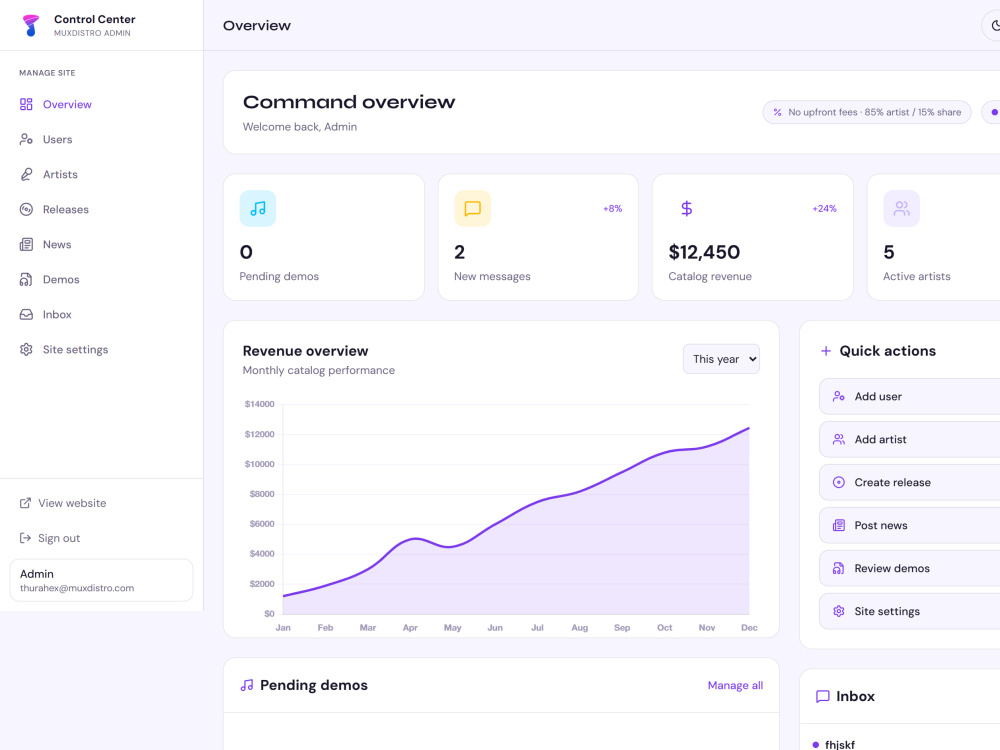Click the Post news button

909,526
